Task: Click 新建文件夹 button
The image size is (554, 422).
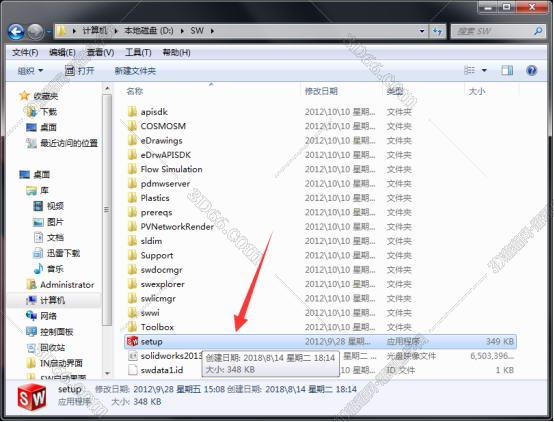Action: pyautogui.click(x=135, y=71)
